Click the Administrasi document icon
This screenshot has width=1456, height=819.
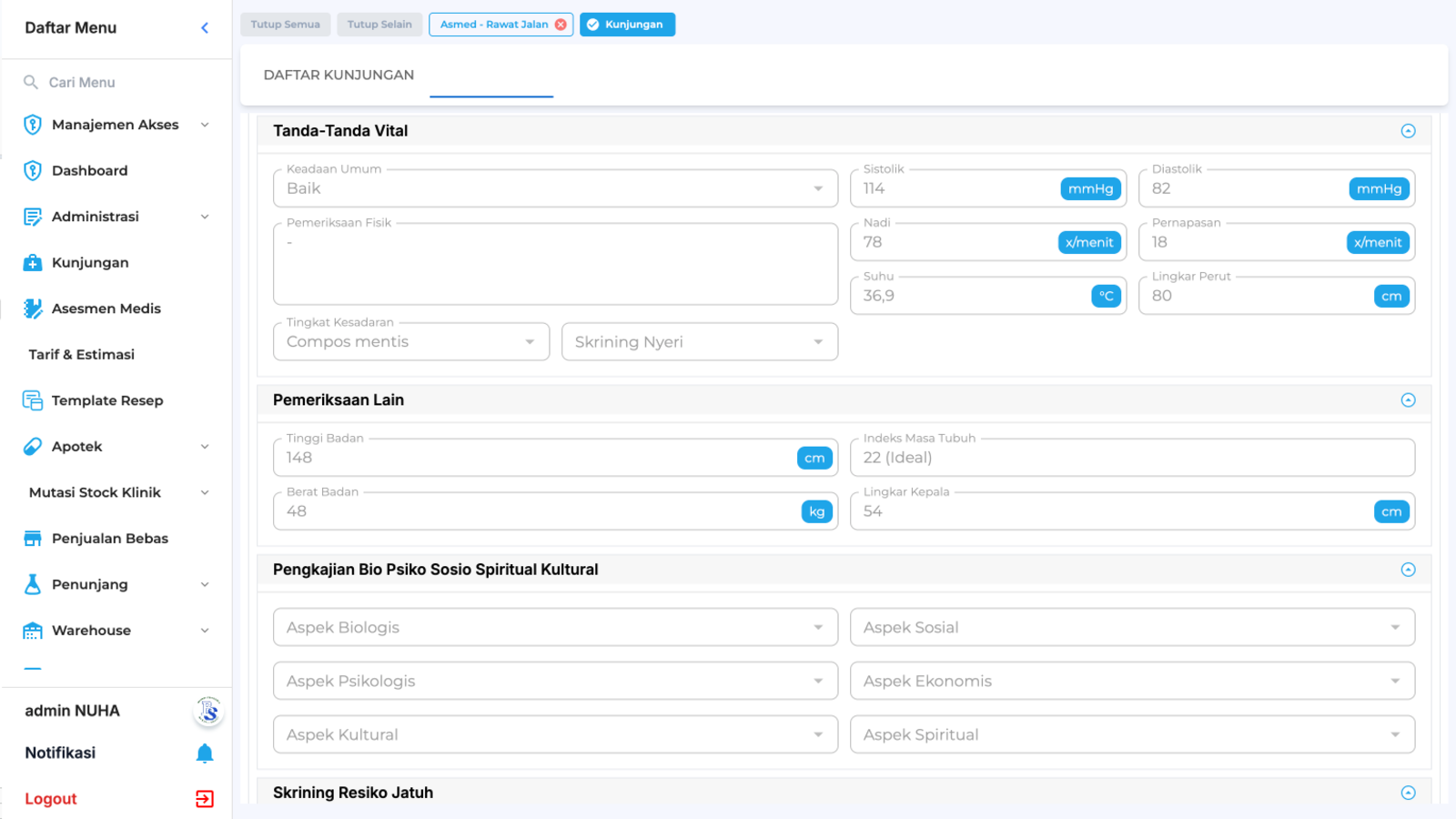point(33,217)
